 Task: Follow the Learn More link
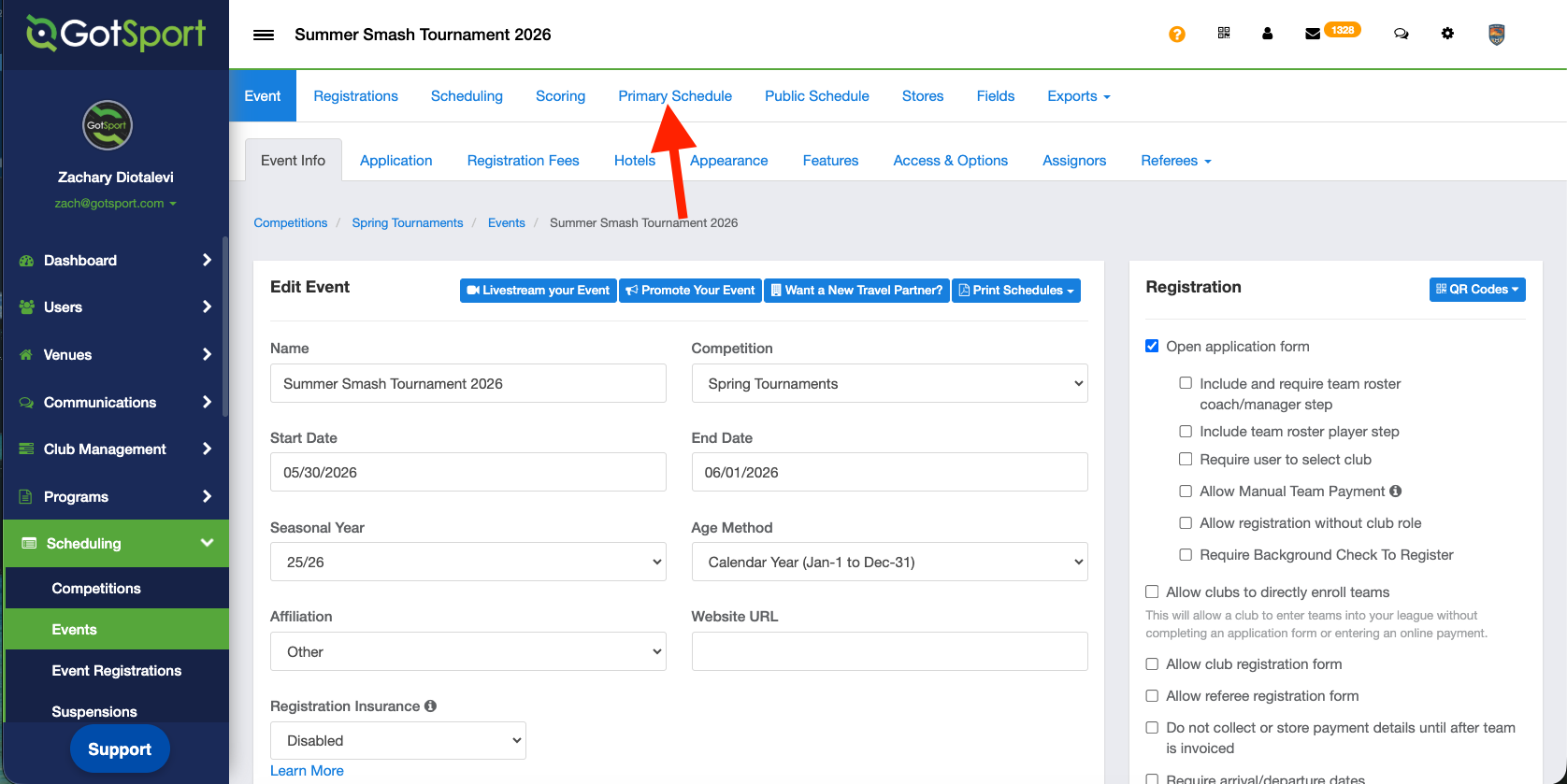click(x=307, y=771)
